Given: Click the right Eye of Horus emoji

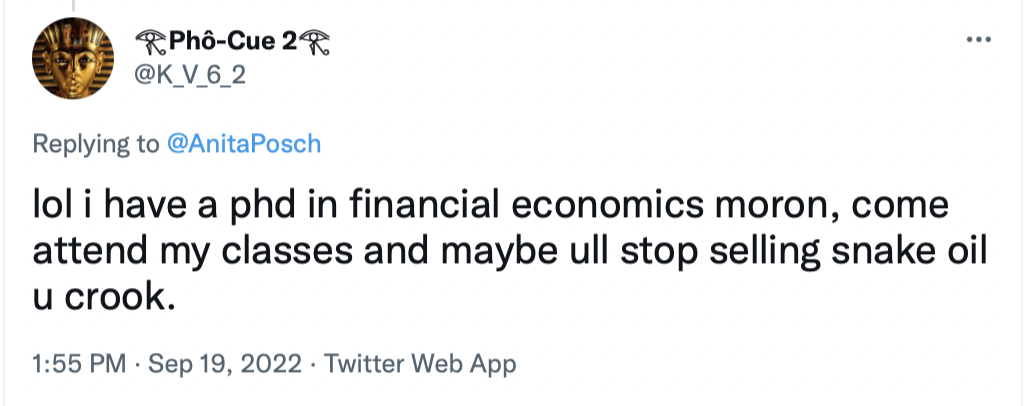Looking at the screenshot, I should [317, 42].
